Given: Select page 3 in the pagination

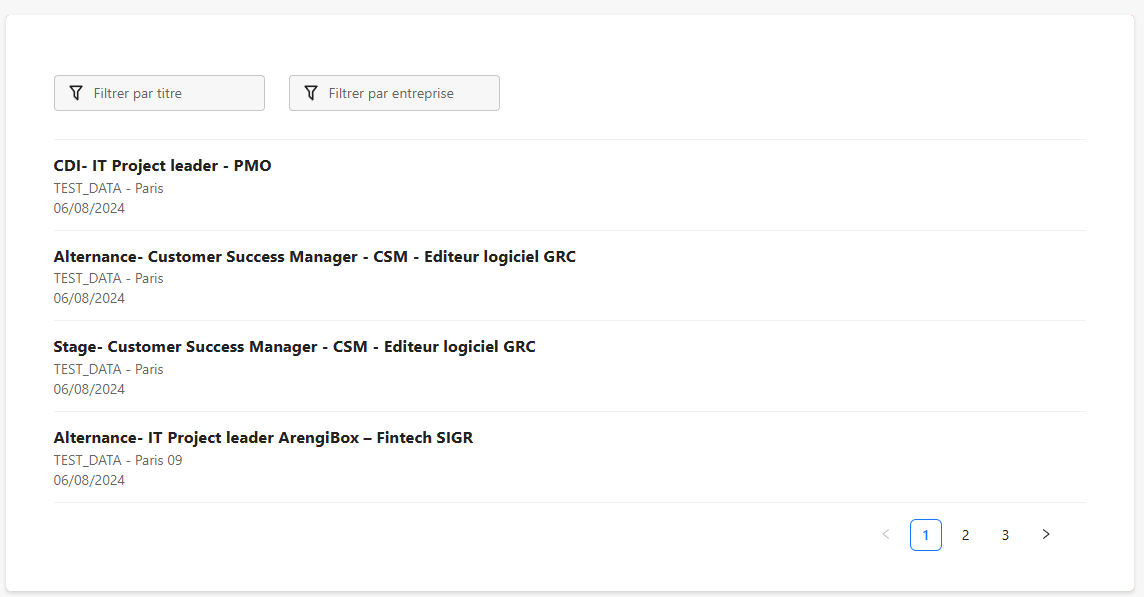Looking at the screenshot, I should click(x=1005, y=534).
